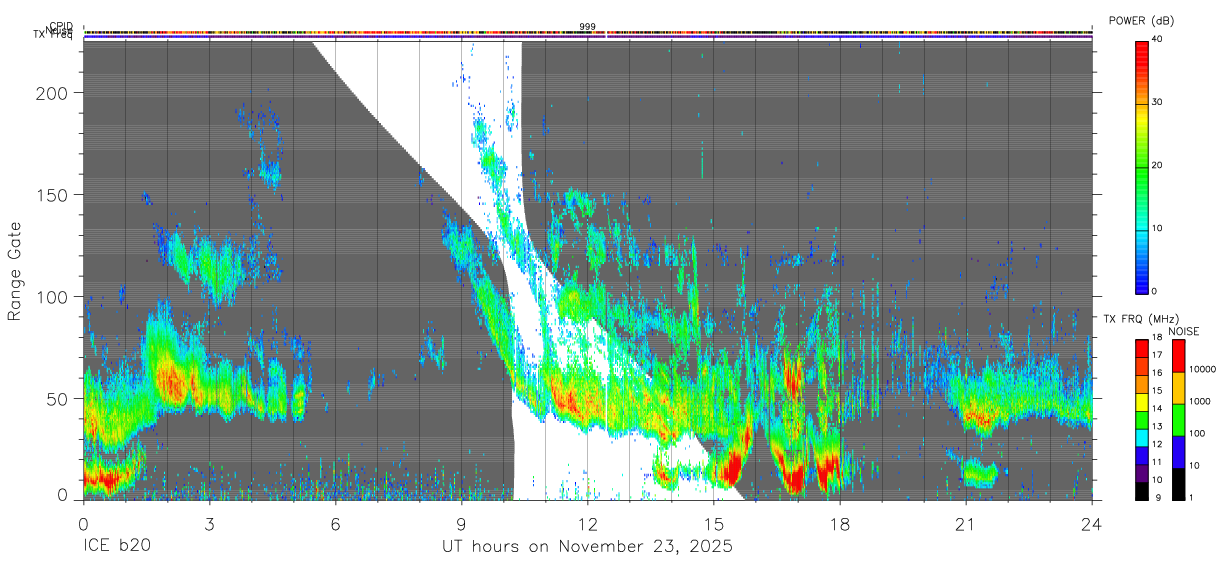1228x567 pixels.
Task: Click the "1000" label on the NOISE scale
Action: [x=1201, y=402]
